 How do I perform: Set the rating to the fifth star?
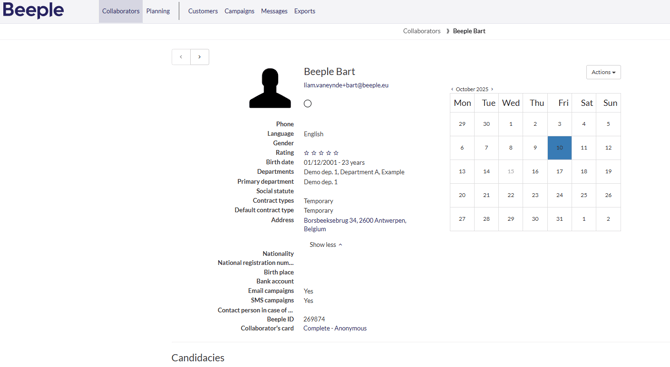coord(336,153)
